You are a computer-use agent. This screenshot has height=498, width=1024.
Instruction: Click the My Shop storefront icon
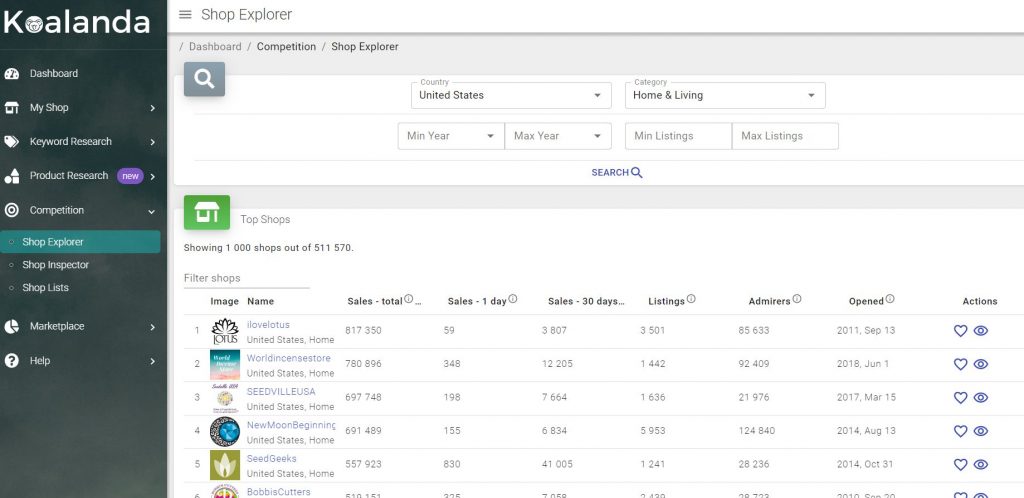point(12,108)
